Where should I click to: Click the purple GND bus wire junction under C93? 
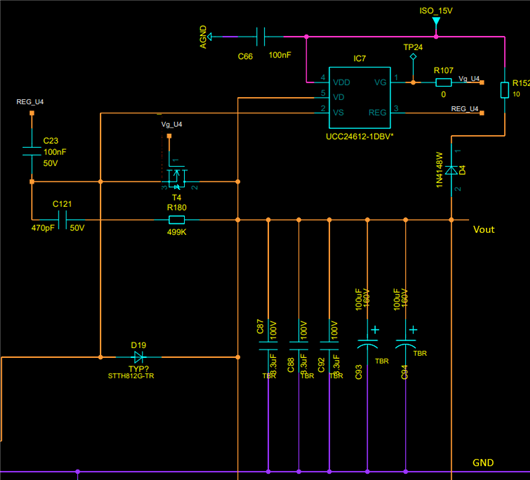click(367, 471)
